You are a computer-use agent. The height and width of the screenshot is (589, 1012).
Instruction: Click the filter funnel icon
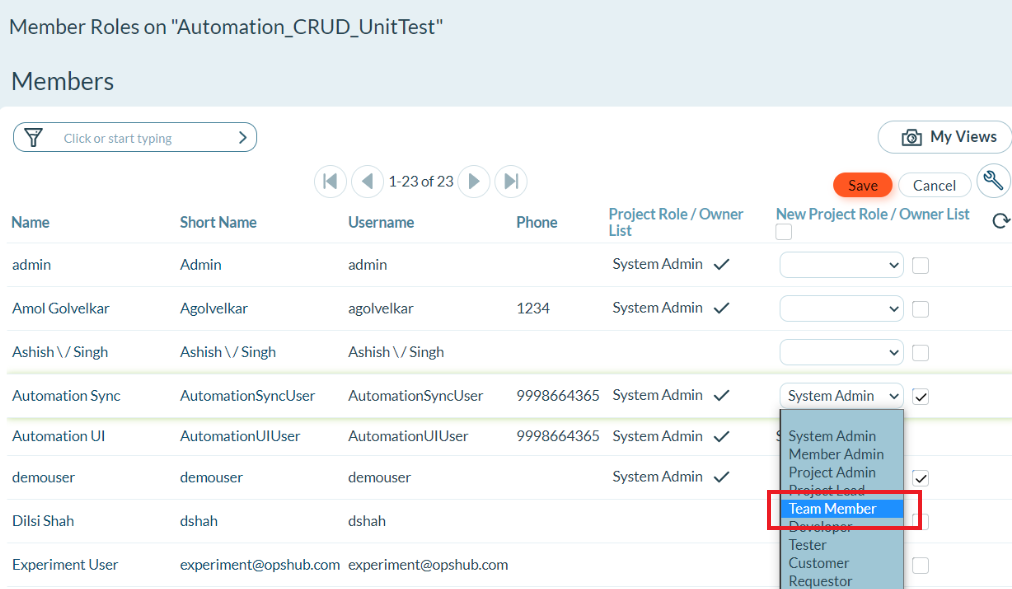pos(34,138)
